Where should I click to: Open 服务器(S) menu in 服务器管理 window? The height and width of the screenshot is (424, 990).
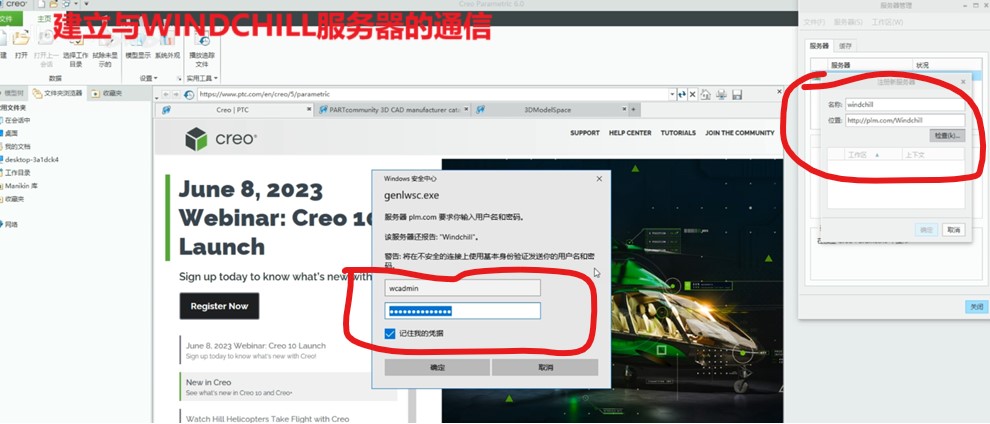tap(849, 22)
